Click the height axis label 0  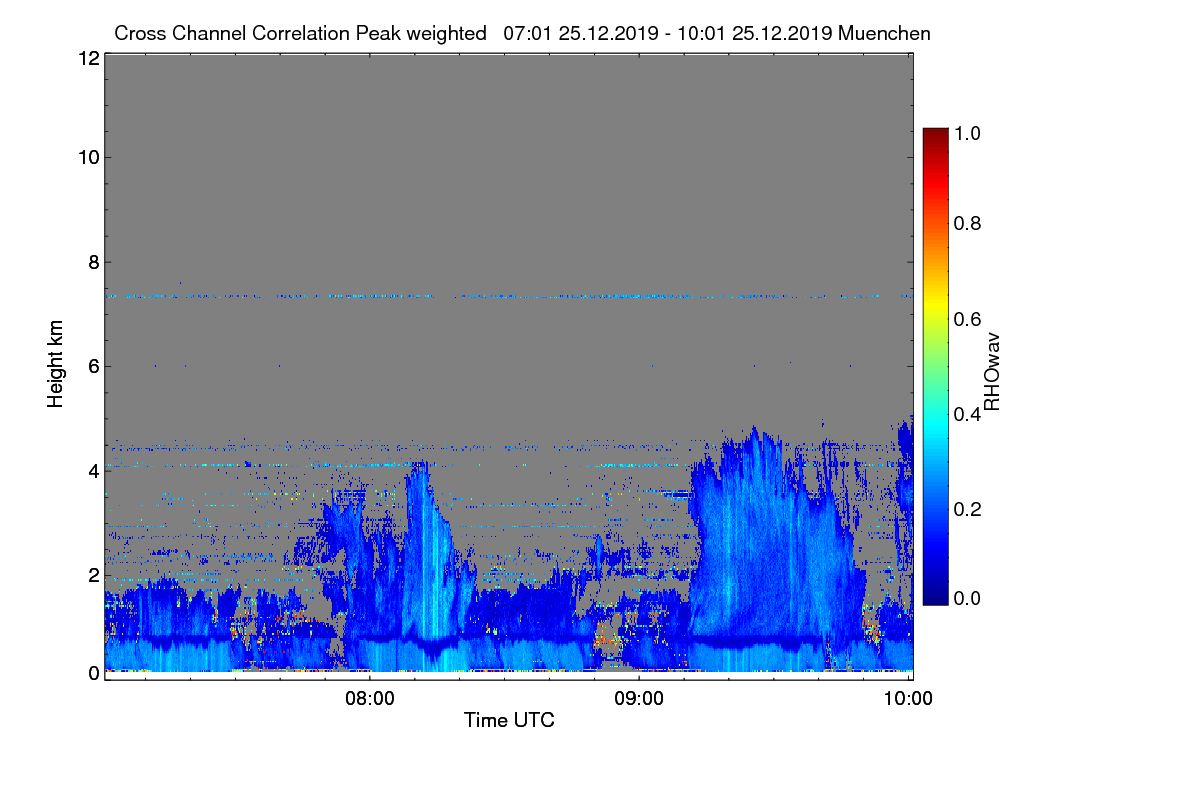92,673
